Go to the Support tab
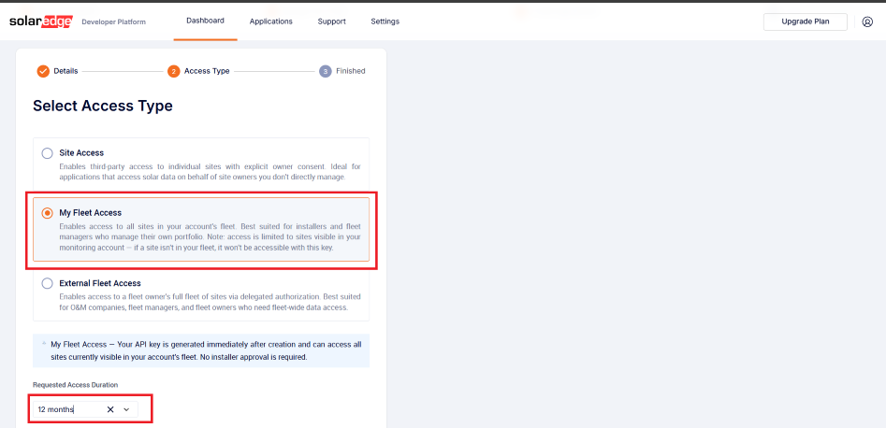The image size is (886, 428). [x=332, y=21]
